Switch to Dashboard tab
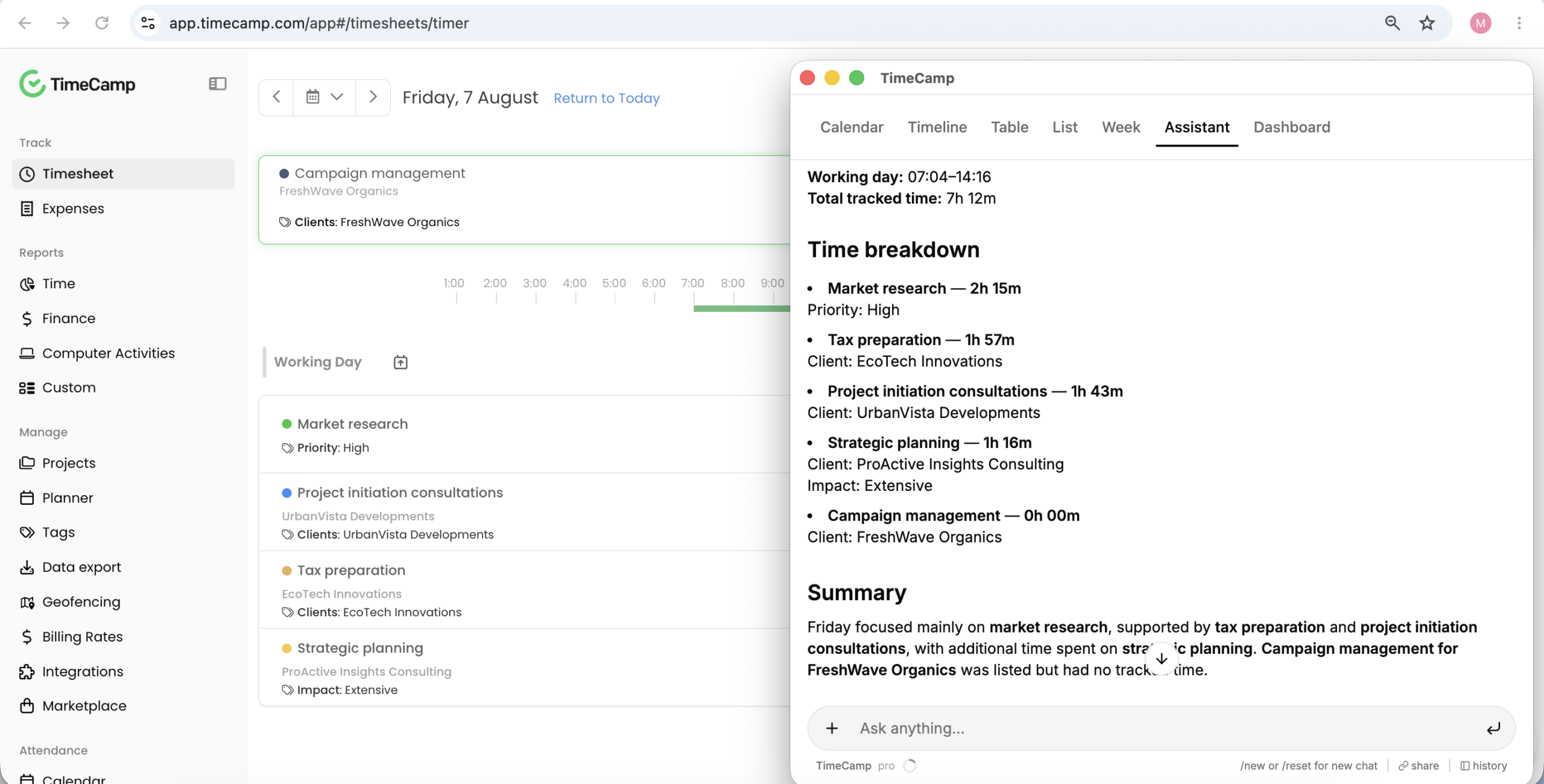 [1291, 127]
